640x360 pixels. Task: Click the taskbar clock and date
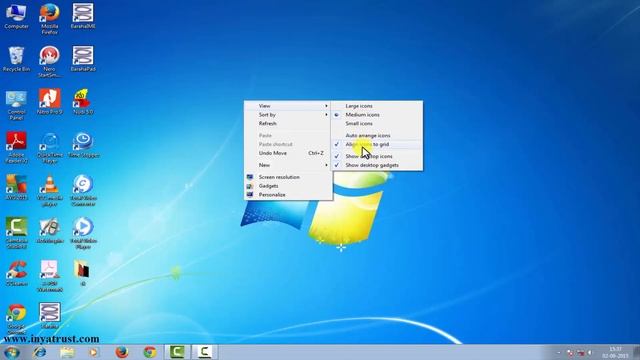click(615, 353)
